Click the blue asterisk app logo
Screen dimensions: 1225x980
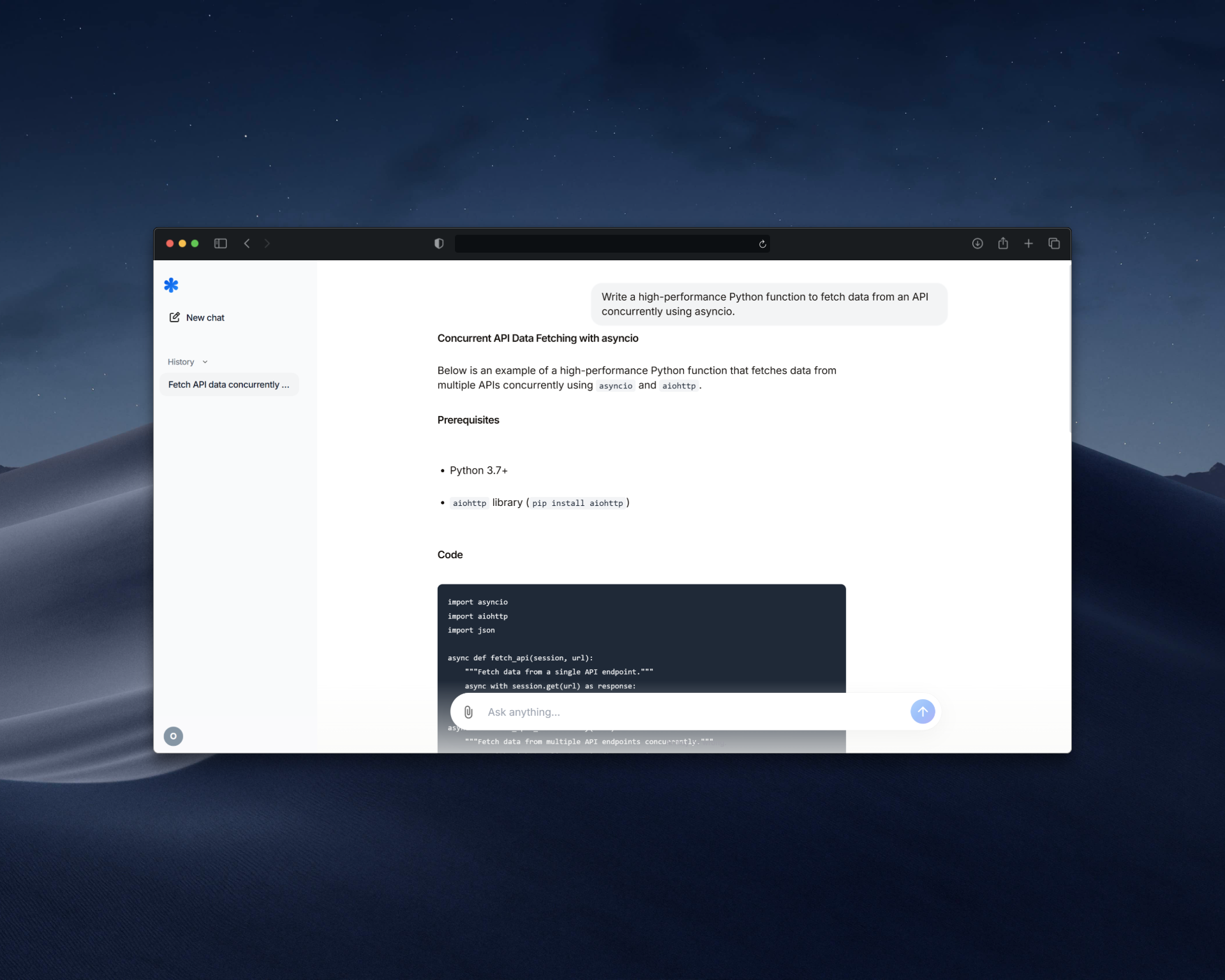pyautogui.click(x=171, y=285)
